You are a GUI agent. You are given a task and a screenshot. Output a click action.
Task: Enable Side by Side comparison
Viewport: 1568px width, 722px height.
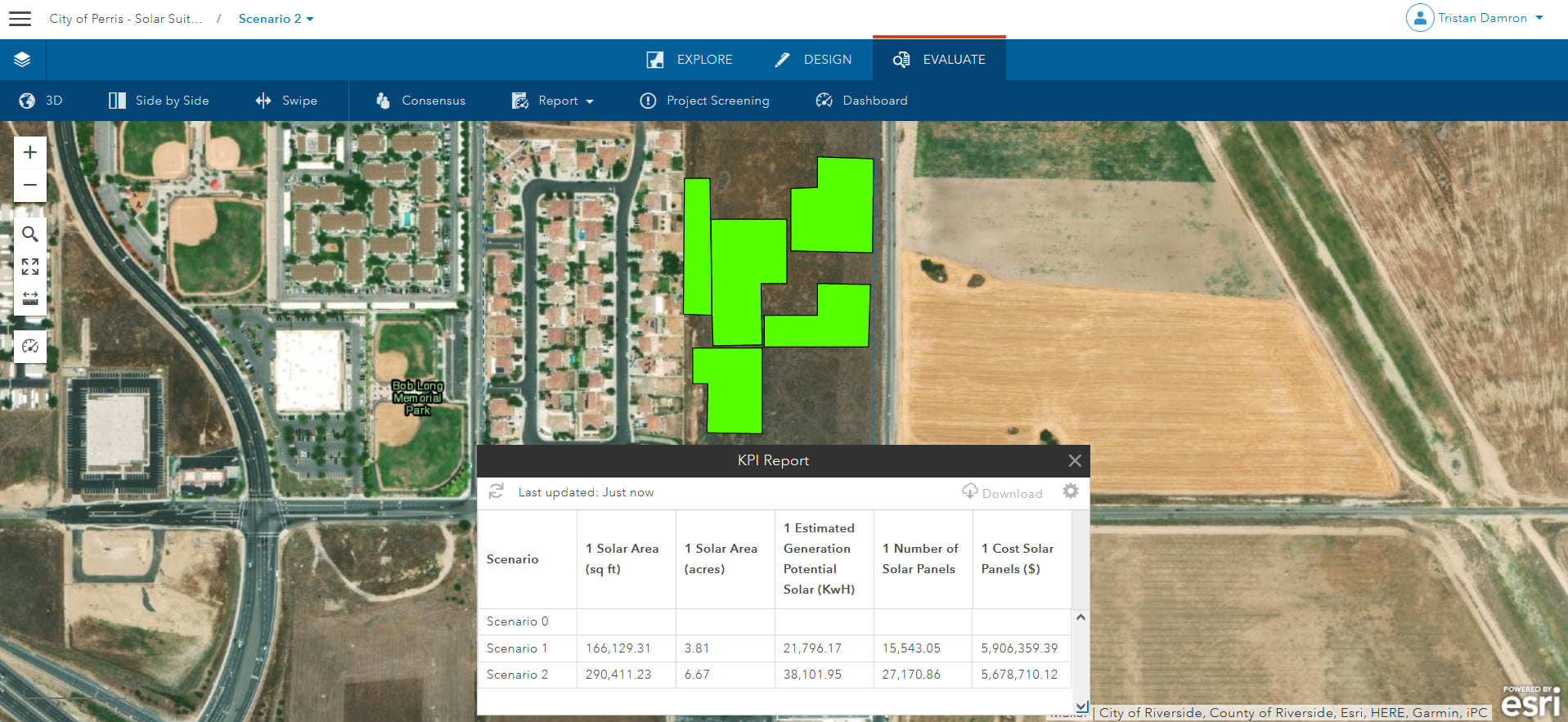(x=159, y=101)
